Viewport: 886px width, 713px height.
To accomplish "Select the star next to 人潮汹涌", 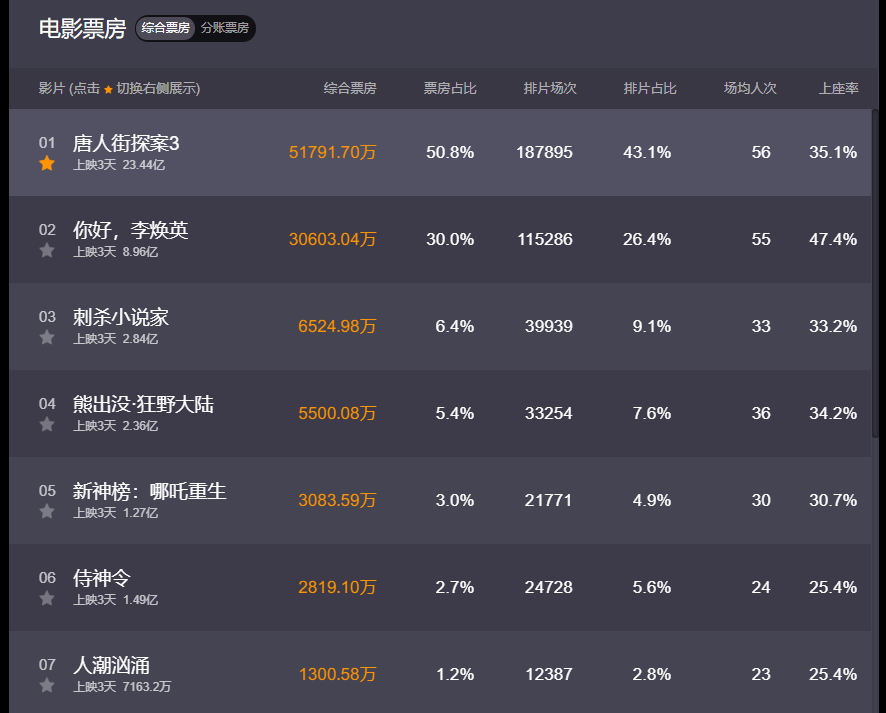I will pos(47,686).
